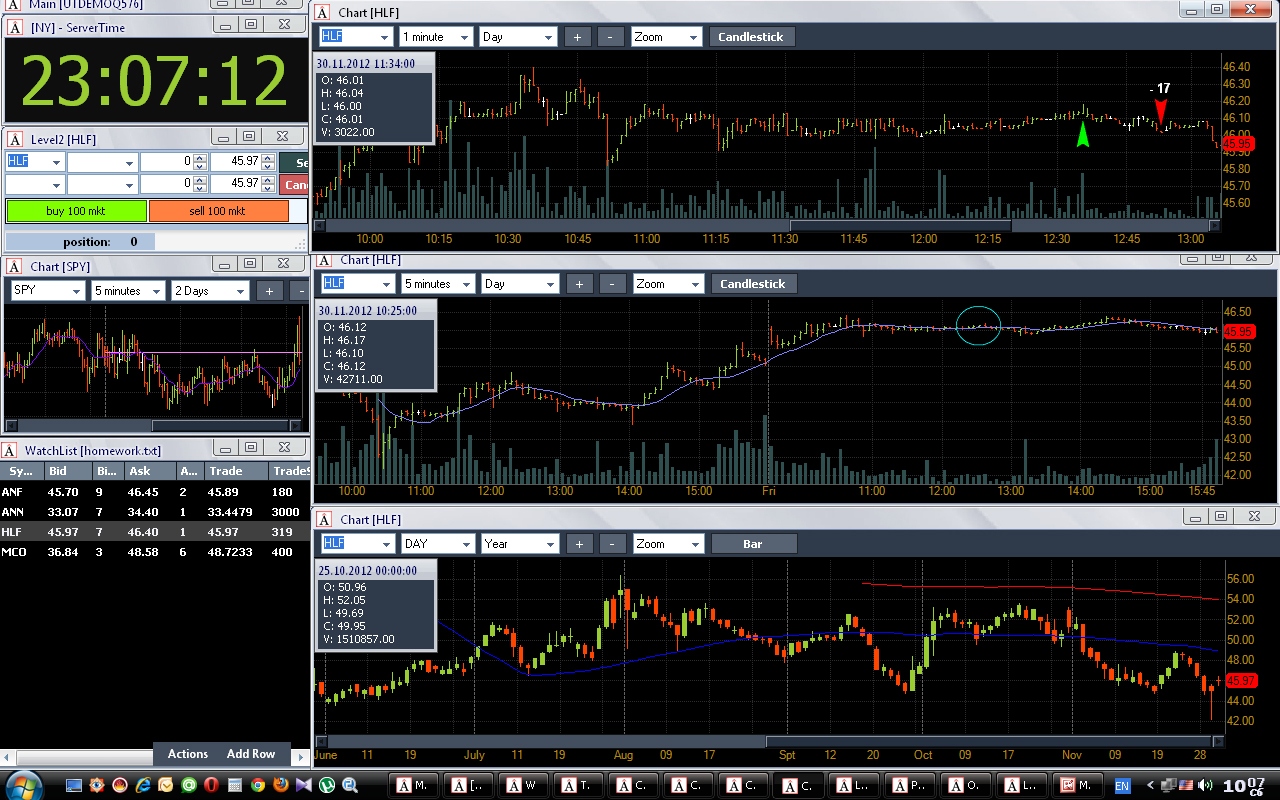
Task: Open the Windows Start menu orb
Action: [24, 785]
